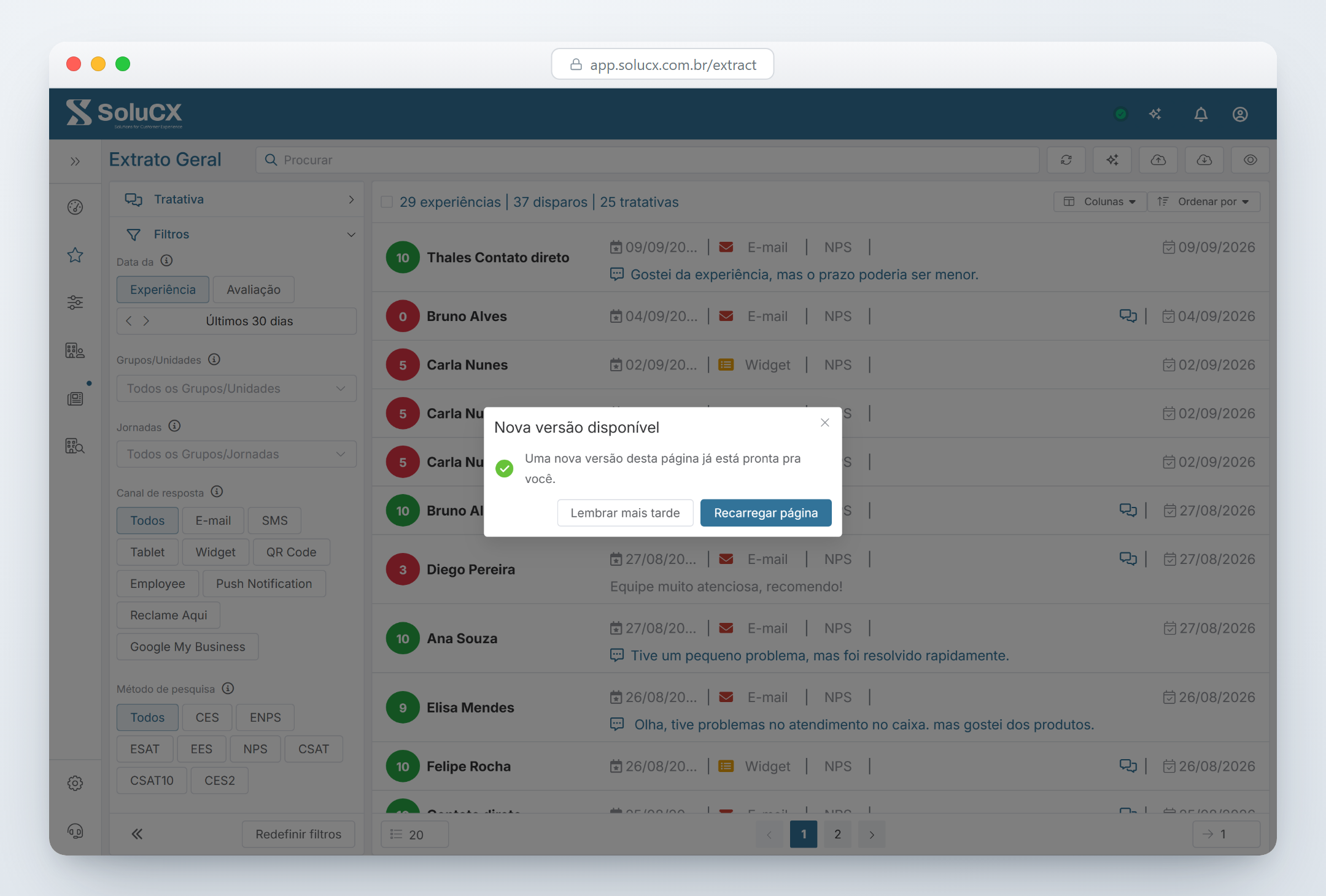The image size is (1326, 896).
Task: Select ENPS survey method
Action: (x=265, y=717)
